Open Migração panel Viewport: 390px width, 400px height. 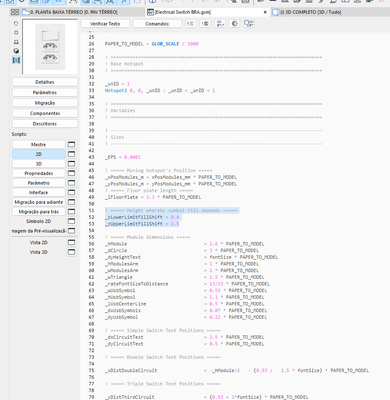[x=45, y=103]
